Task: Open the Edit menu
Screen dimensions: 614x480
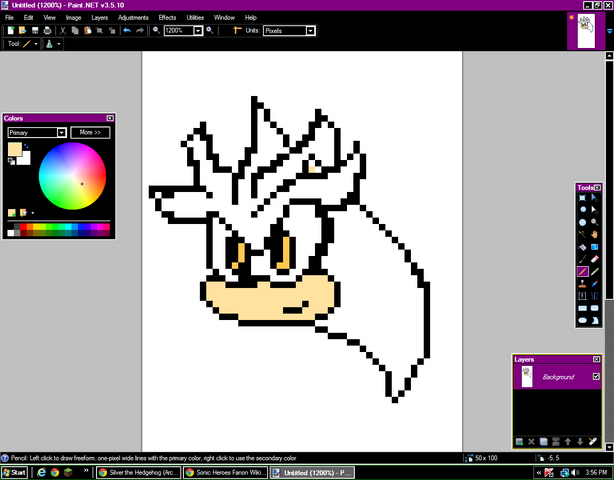Action: 28,18
